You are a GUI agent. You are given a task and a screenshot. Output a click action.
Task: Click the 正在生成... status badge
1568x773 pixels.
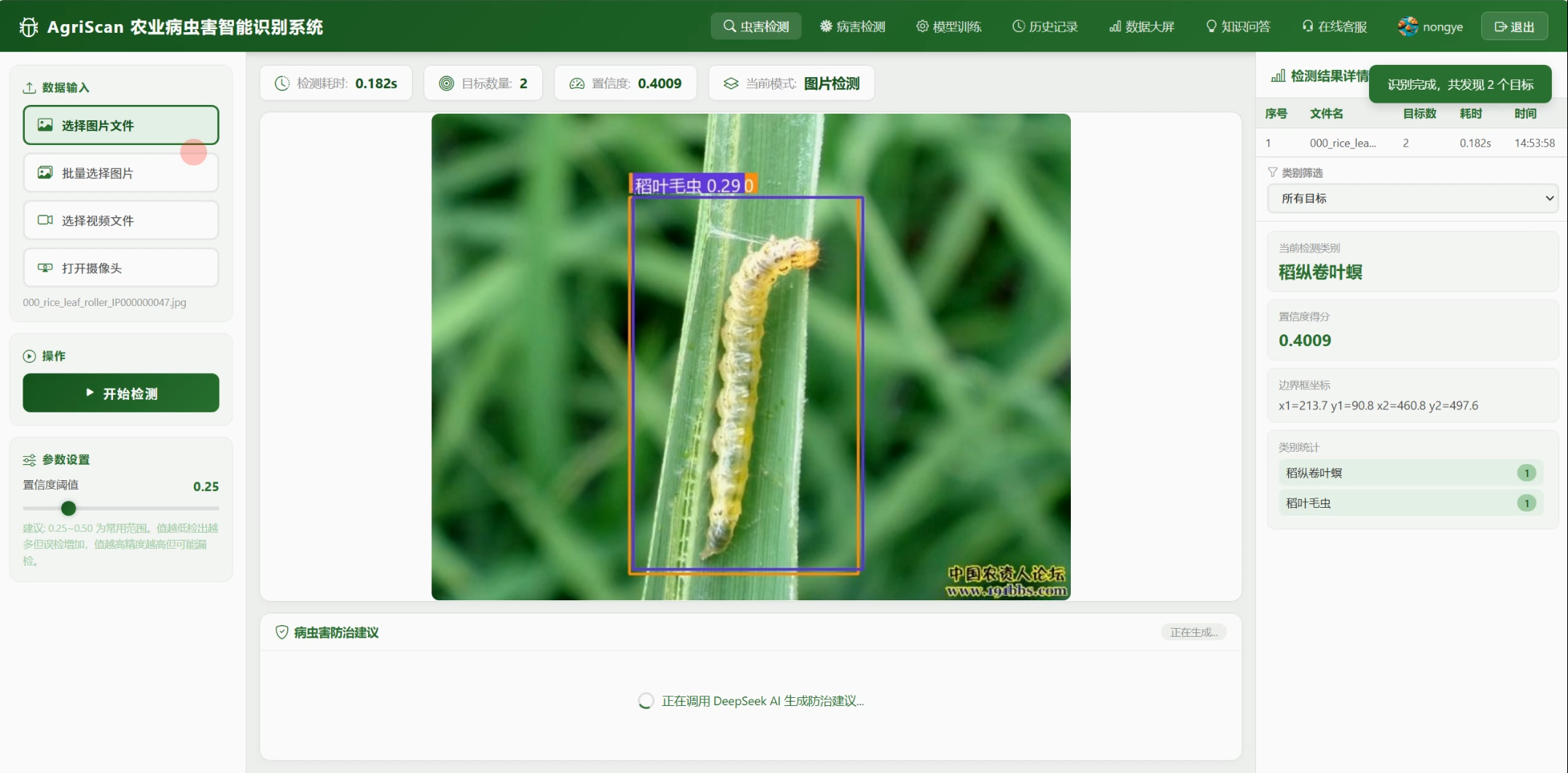[x=1193, y=632]
